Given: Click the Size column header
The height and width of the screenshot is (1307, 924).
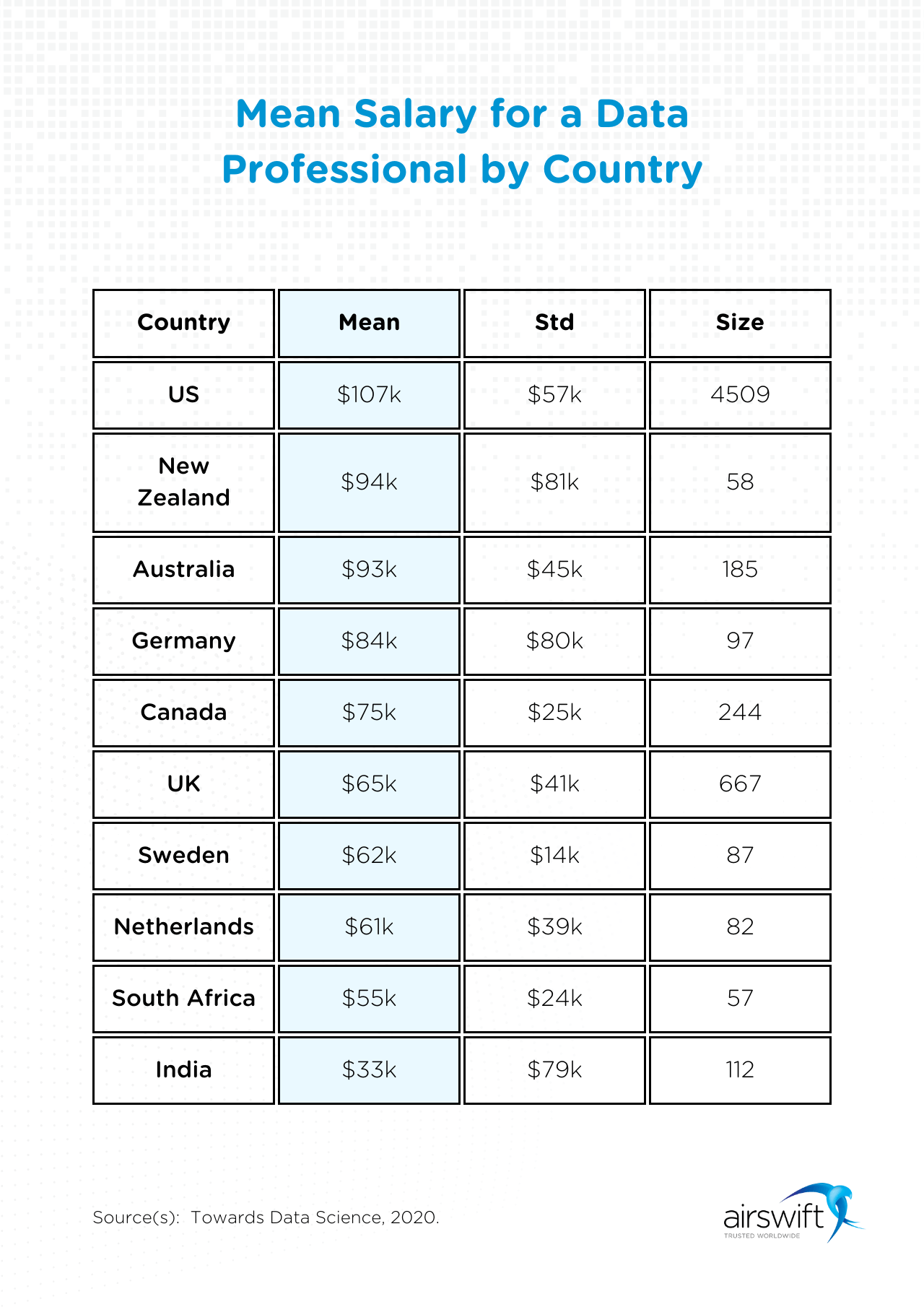Looking at the screenshot, I should 740,323.
